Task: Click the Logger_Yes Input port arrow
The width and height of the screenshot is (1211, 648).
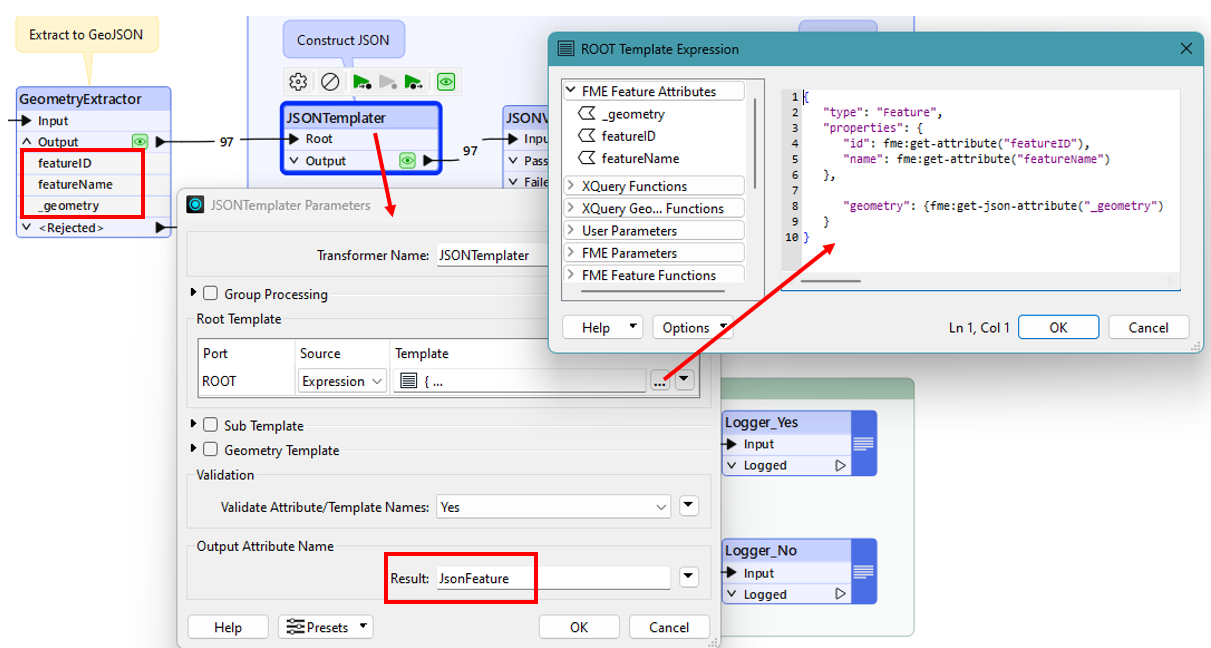Action: pos(732,444)
